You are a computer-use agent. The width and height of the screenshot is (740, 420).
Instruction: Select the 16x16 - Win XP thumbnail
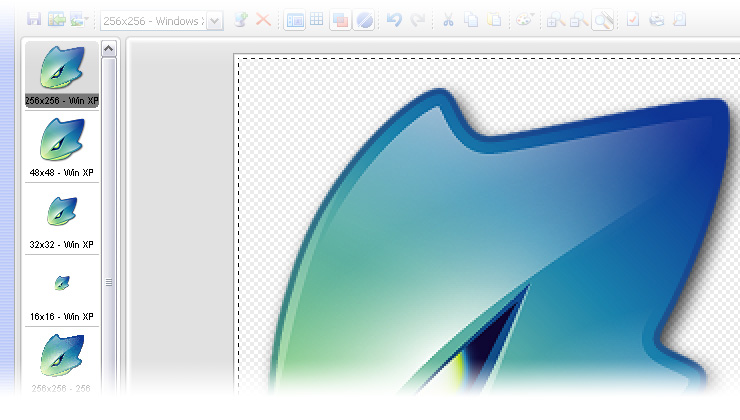62,291
